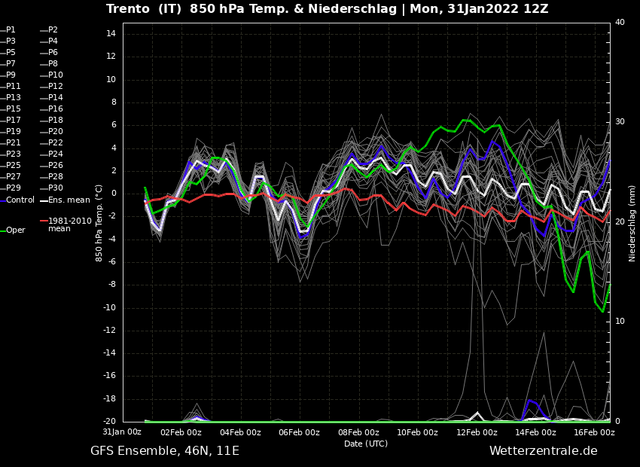Click the P2 legend entry
The image size is (640, 467).
tap(49, 30)
